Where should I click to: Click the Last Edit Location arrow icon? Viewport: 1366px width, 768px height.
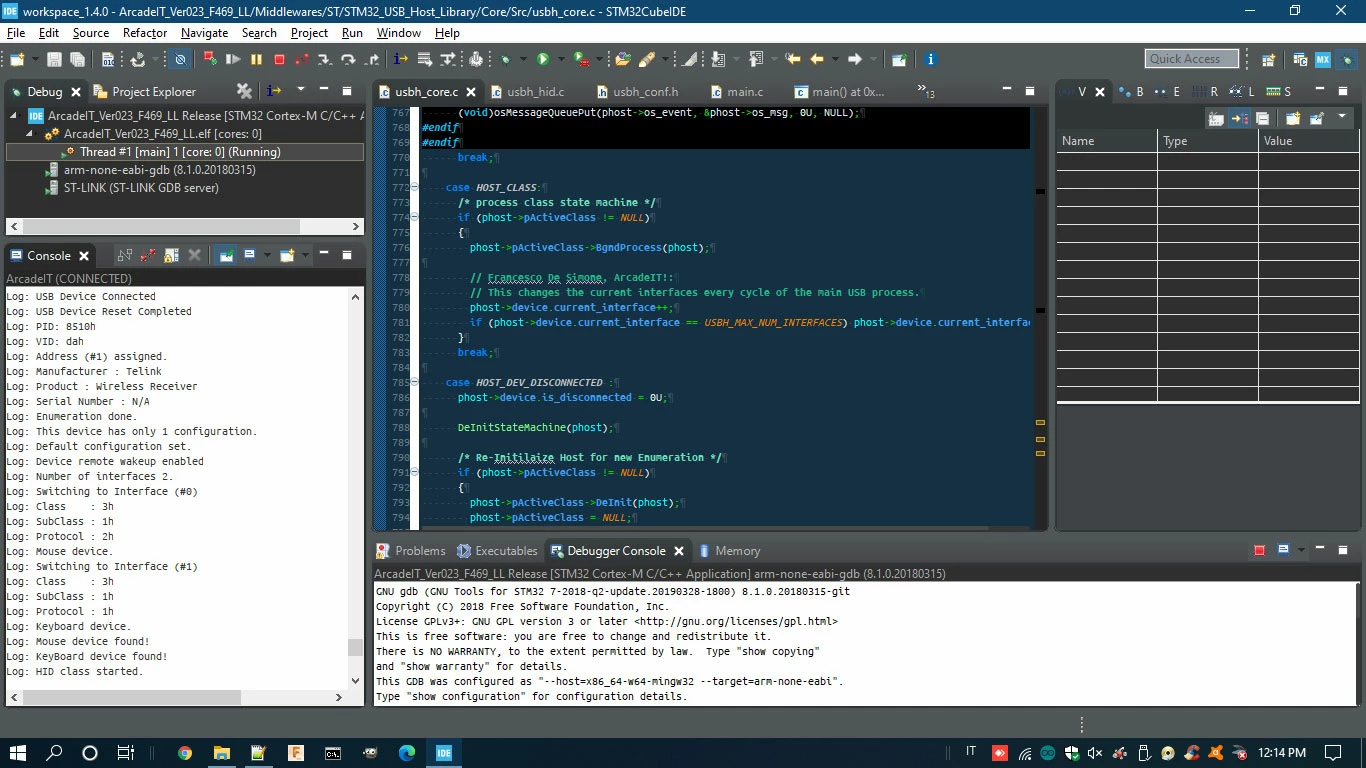coord(793,60)
